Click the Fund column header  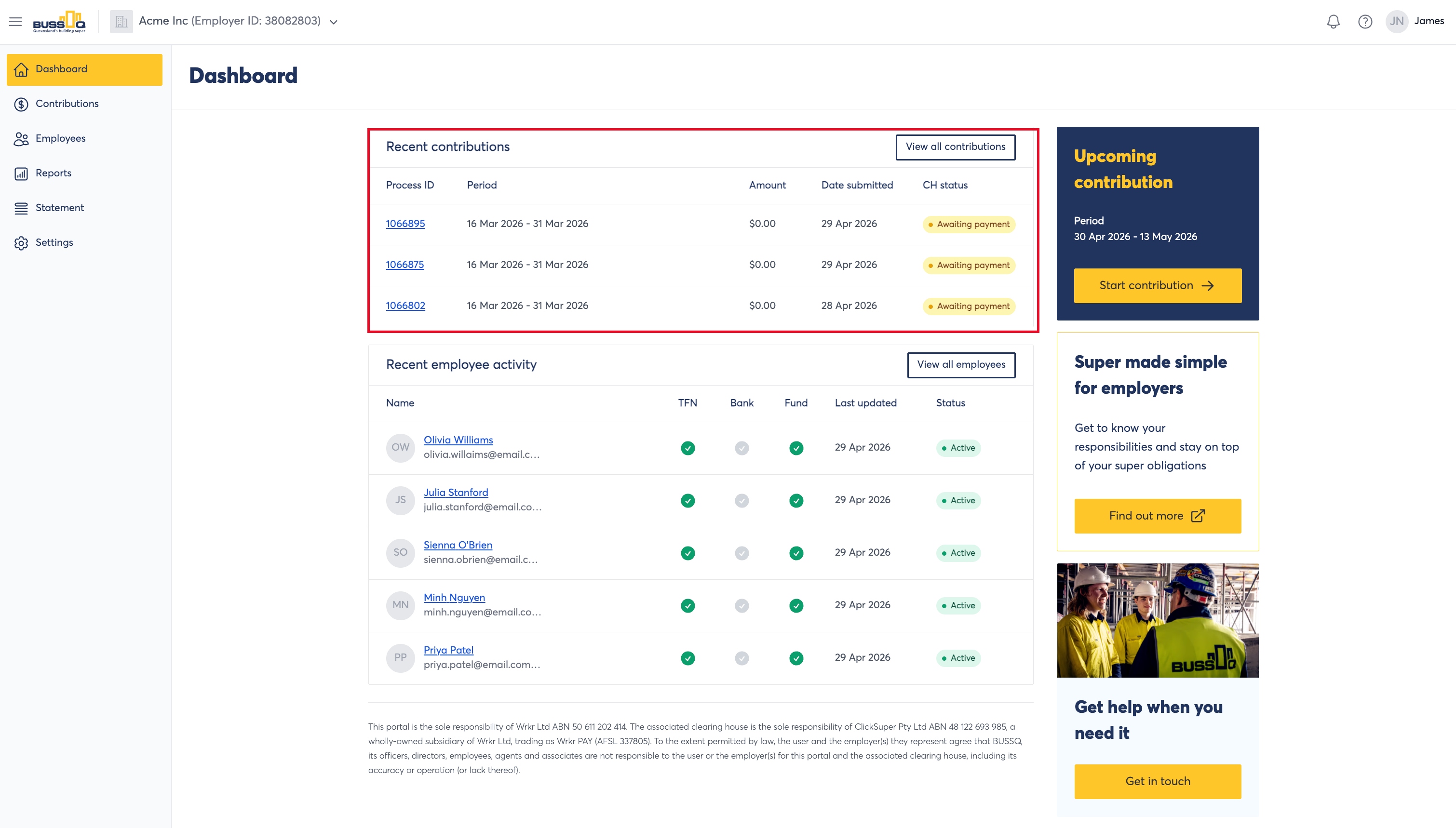795,403
